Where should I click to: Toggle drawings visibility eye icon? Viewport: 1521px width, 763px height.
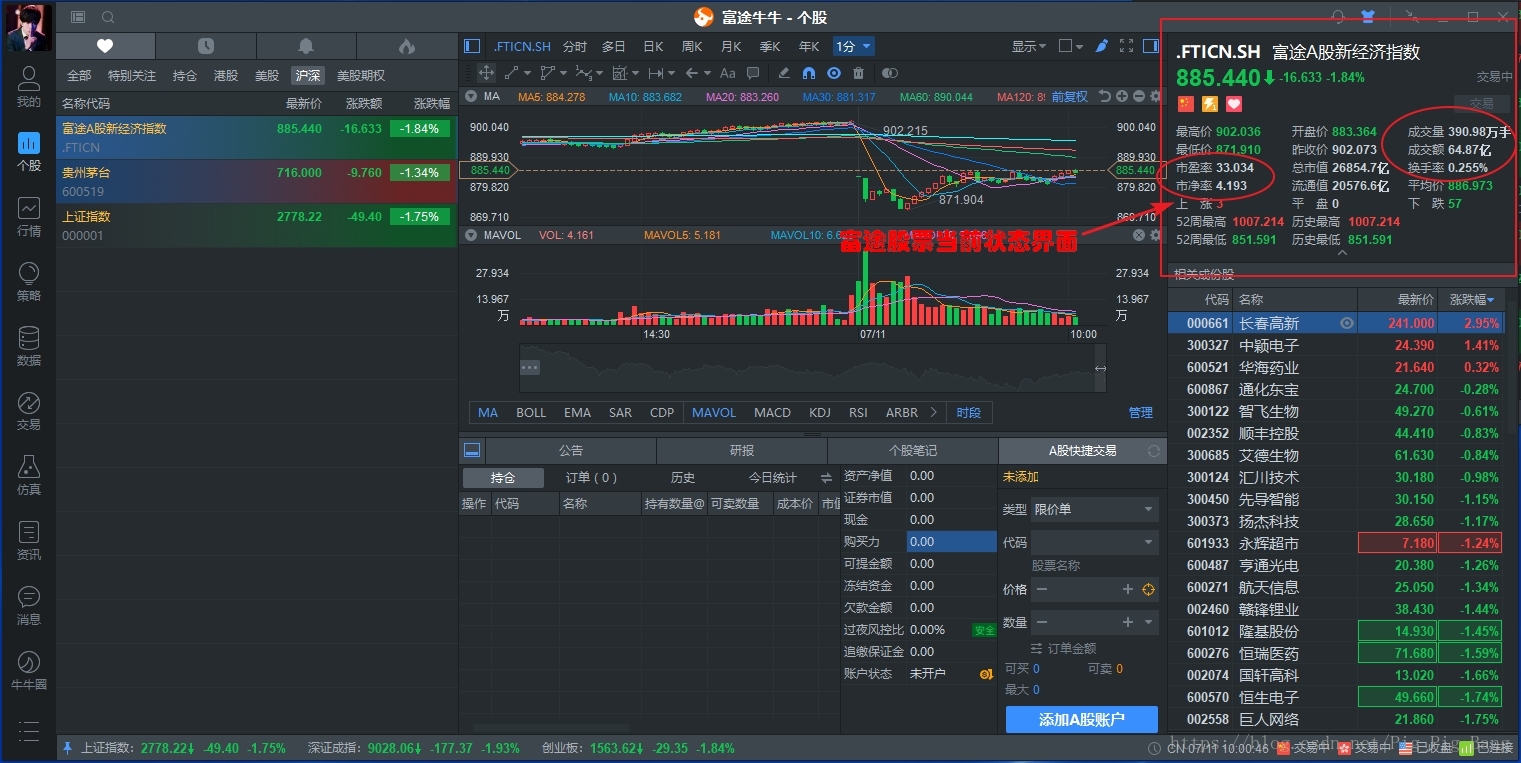tap(834, 73)
